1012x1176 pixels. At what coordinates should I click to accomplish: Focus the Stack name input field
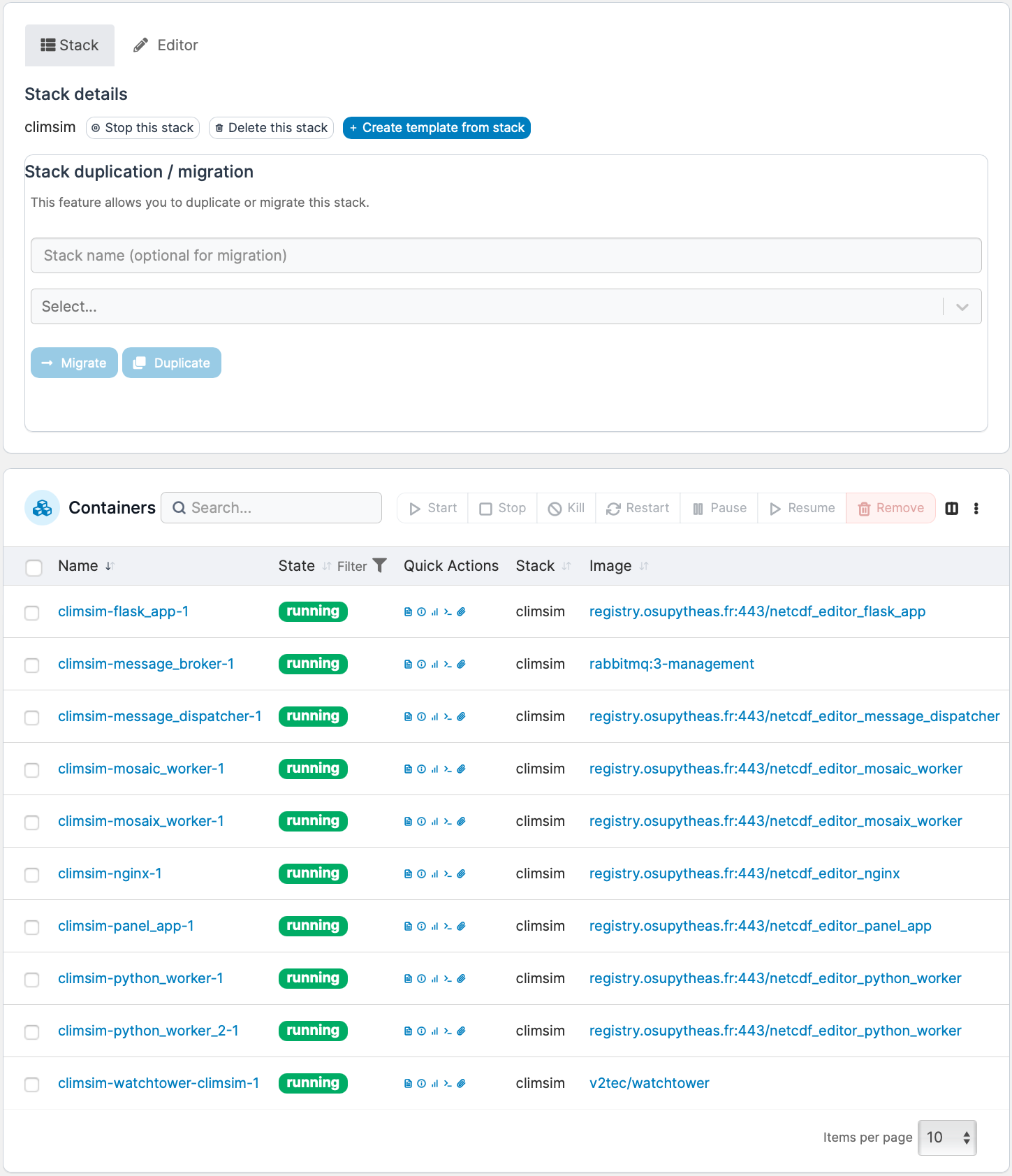506,255
